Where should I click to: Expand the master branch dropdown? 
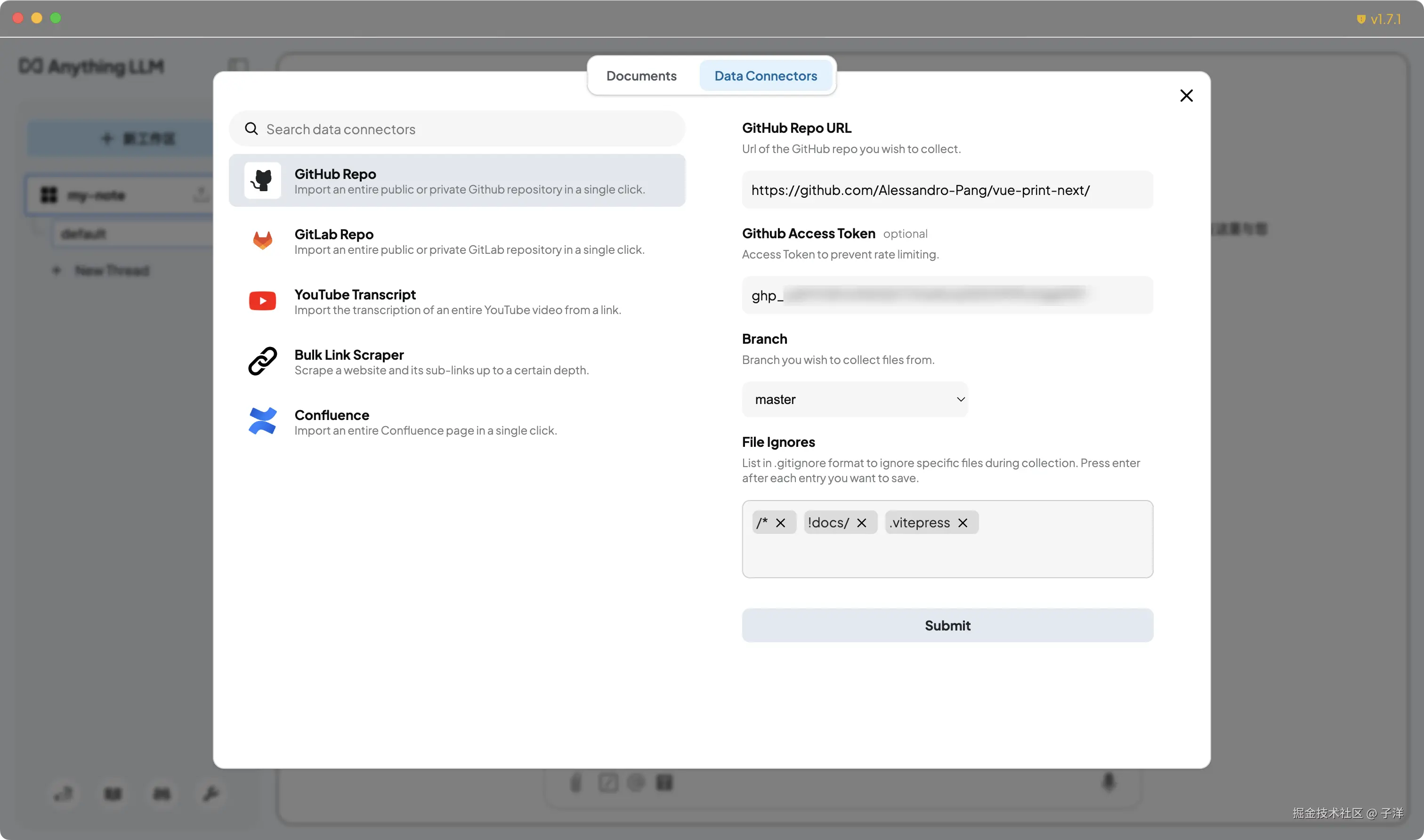point(855,400)
